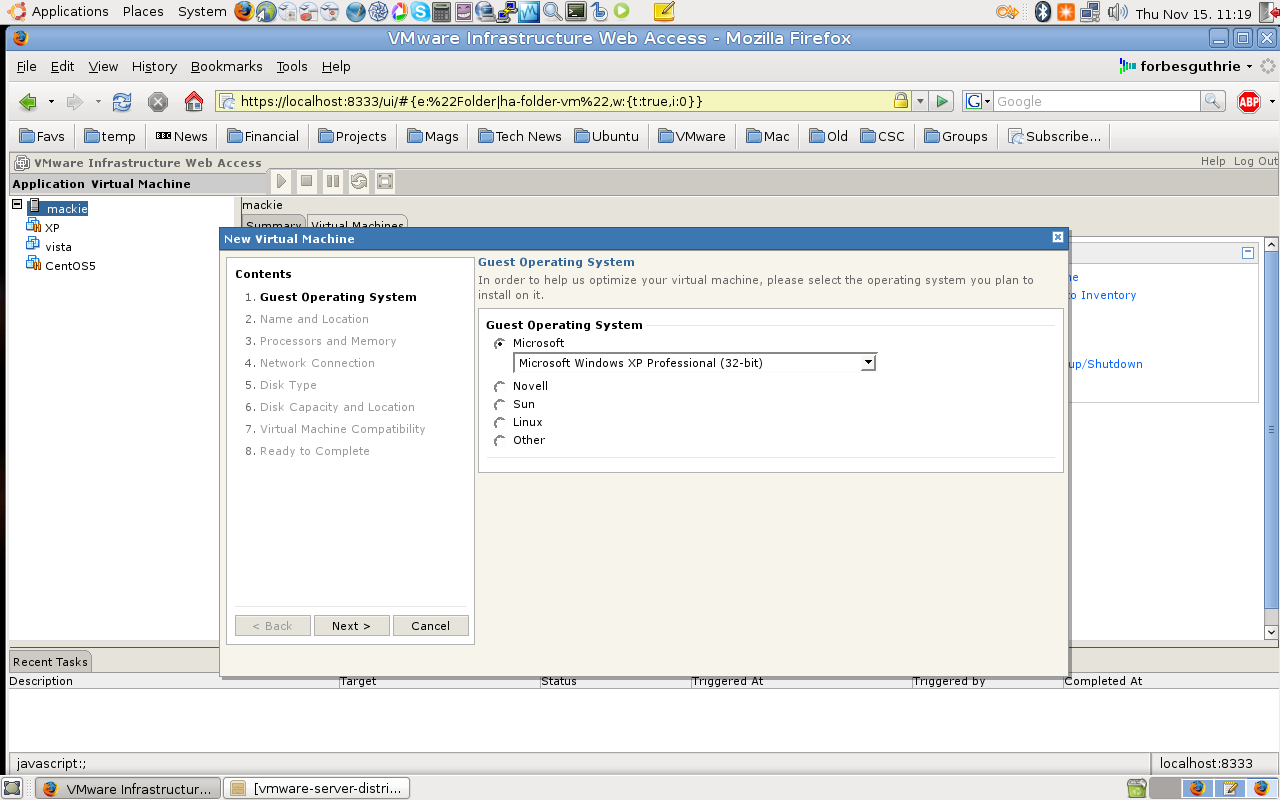Screen dimensions: 1280x800
Task: Open the File menu
Action: click(x=27, y=66)
